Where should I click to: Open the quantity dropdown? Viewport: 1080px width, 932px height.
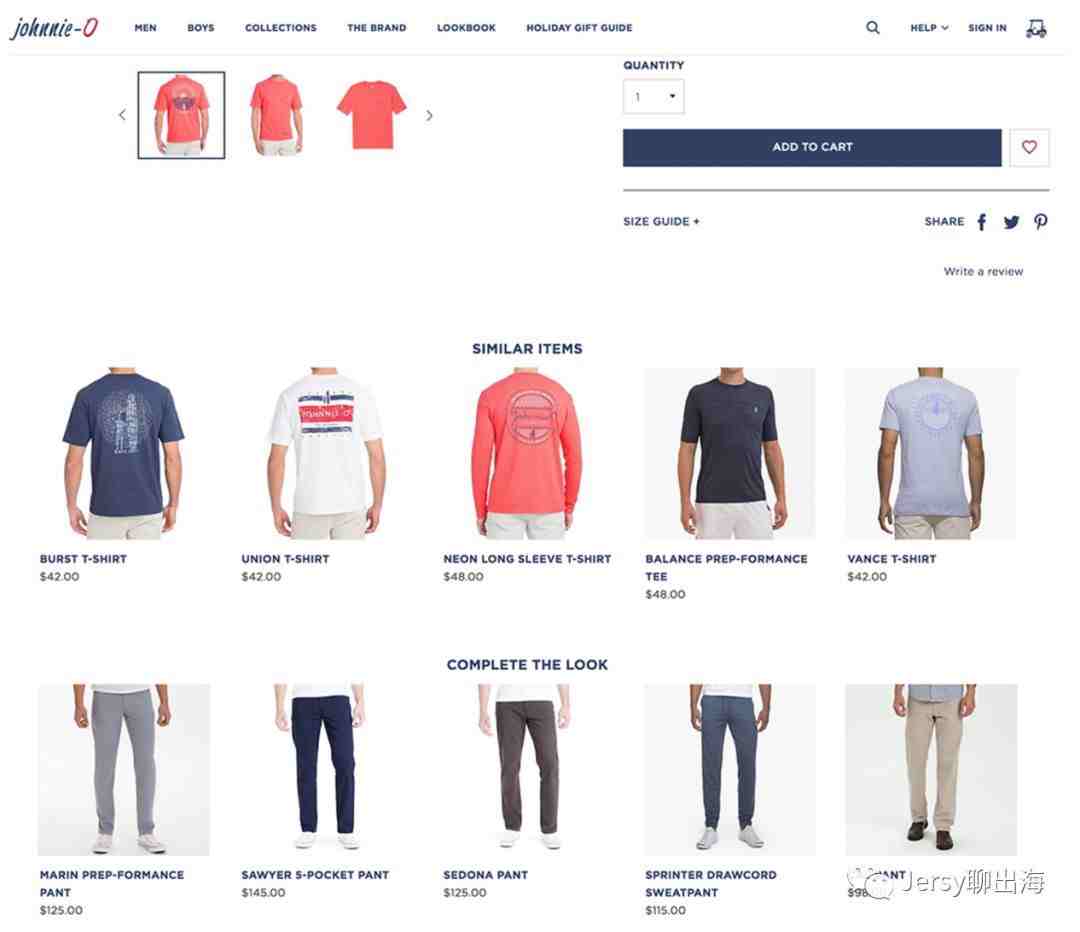tap(653, 96)
